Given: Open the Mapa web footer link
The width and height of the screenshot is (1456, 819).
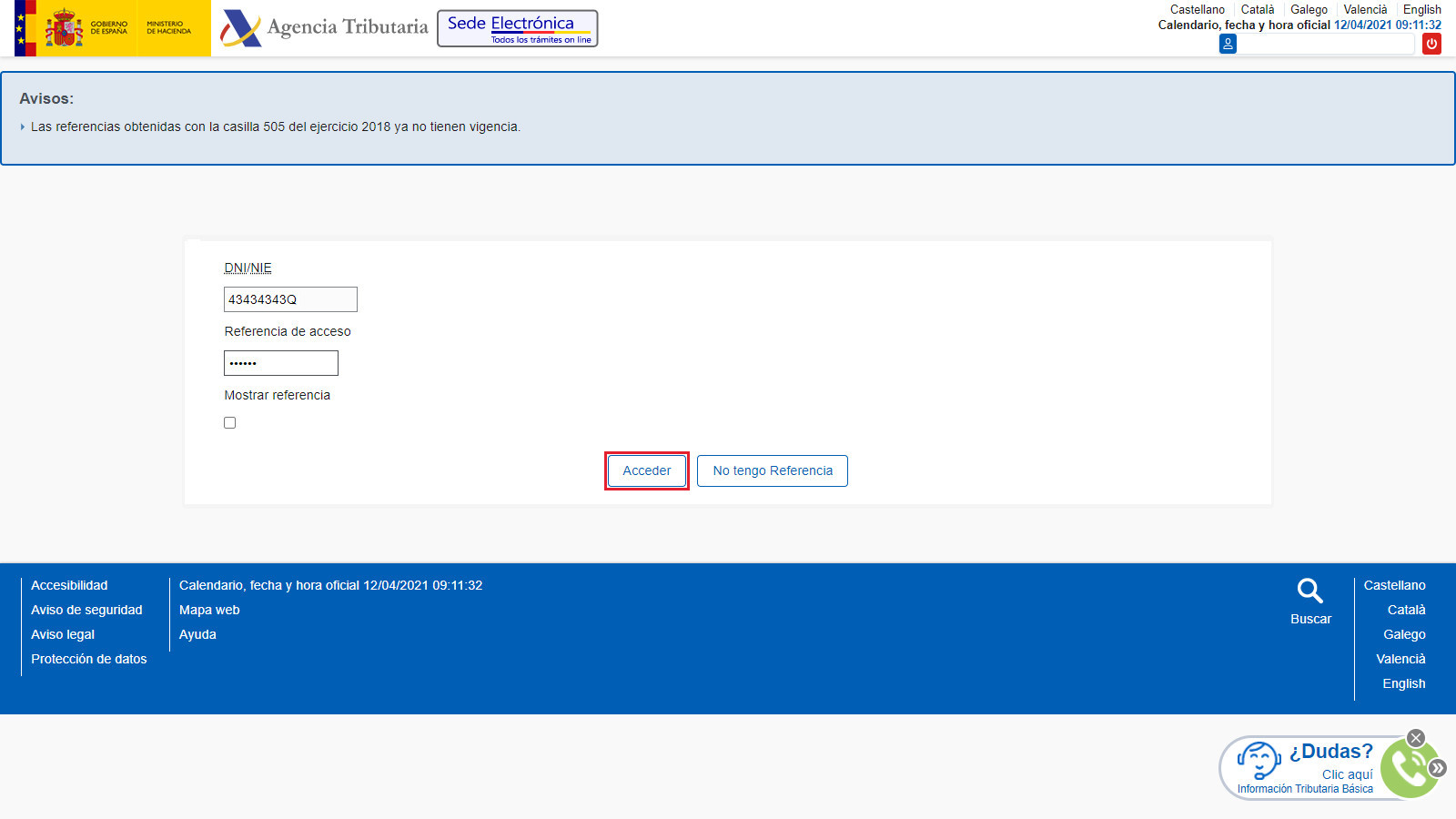Looking at the screenshot, I should pyautogui.click(x=209, y=610).
